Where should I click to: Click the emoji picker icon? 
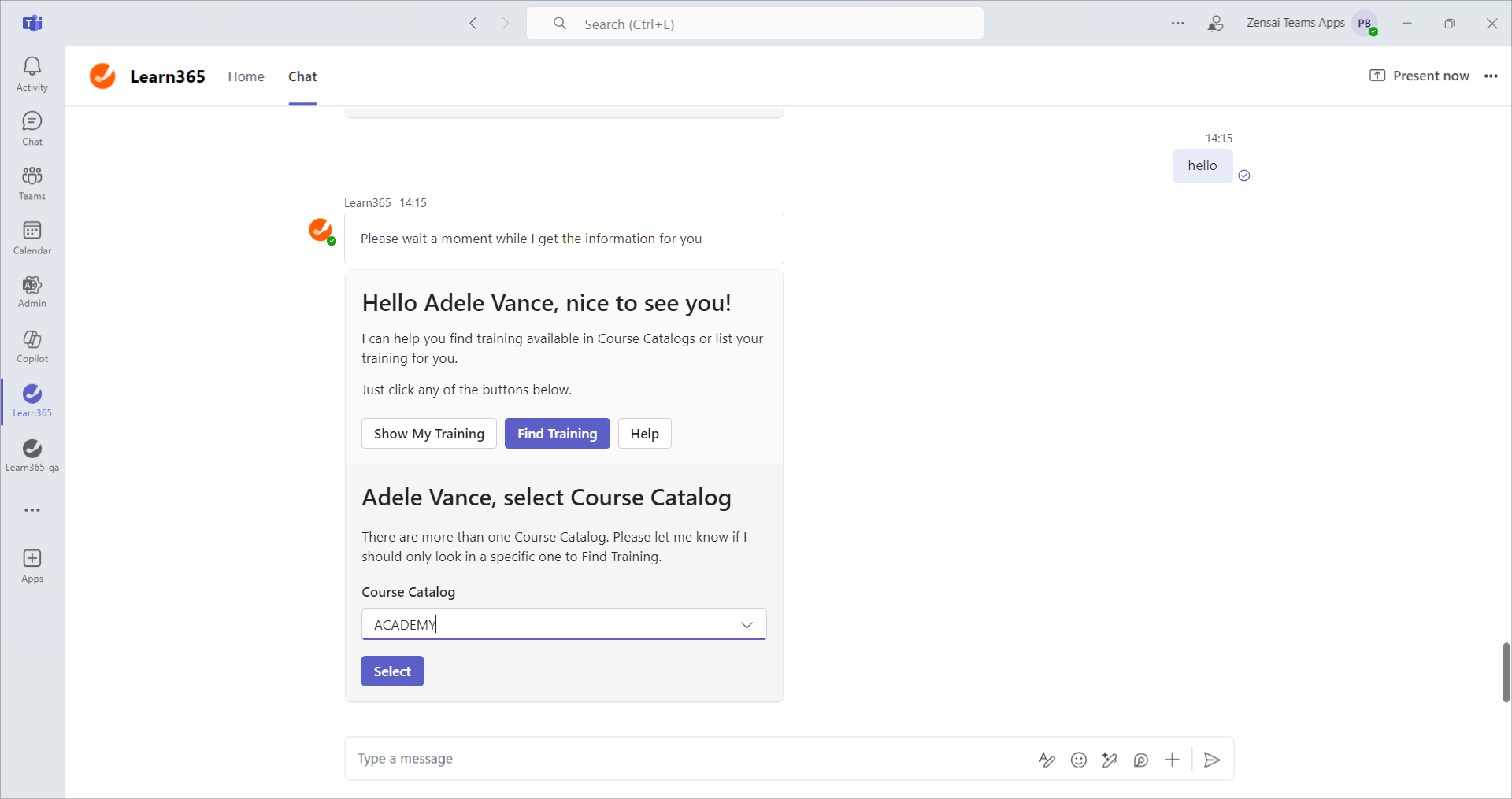(x=1079, y=760)
